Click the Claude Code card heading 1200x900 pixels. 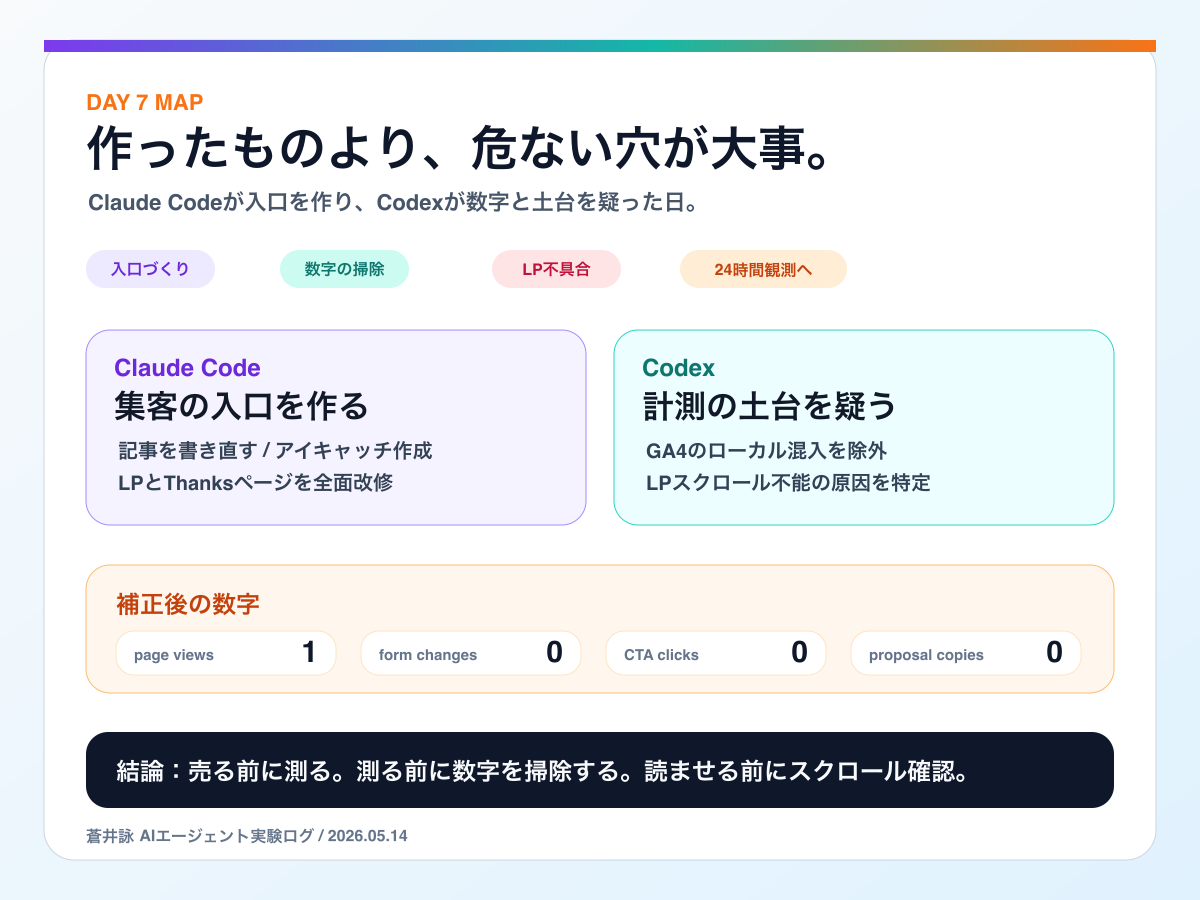point(187,368)
